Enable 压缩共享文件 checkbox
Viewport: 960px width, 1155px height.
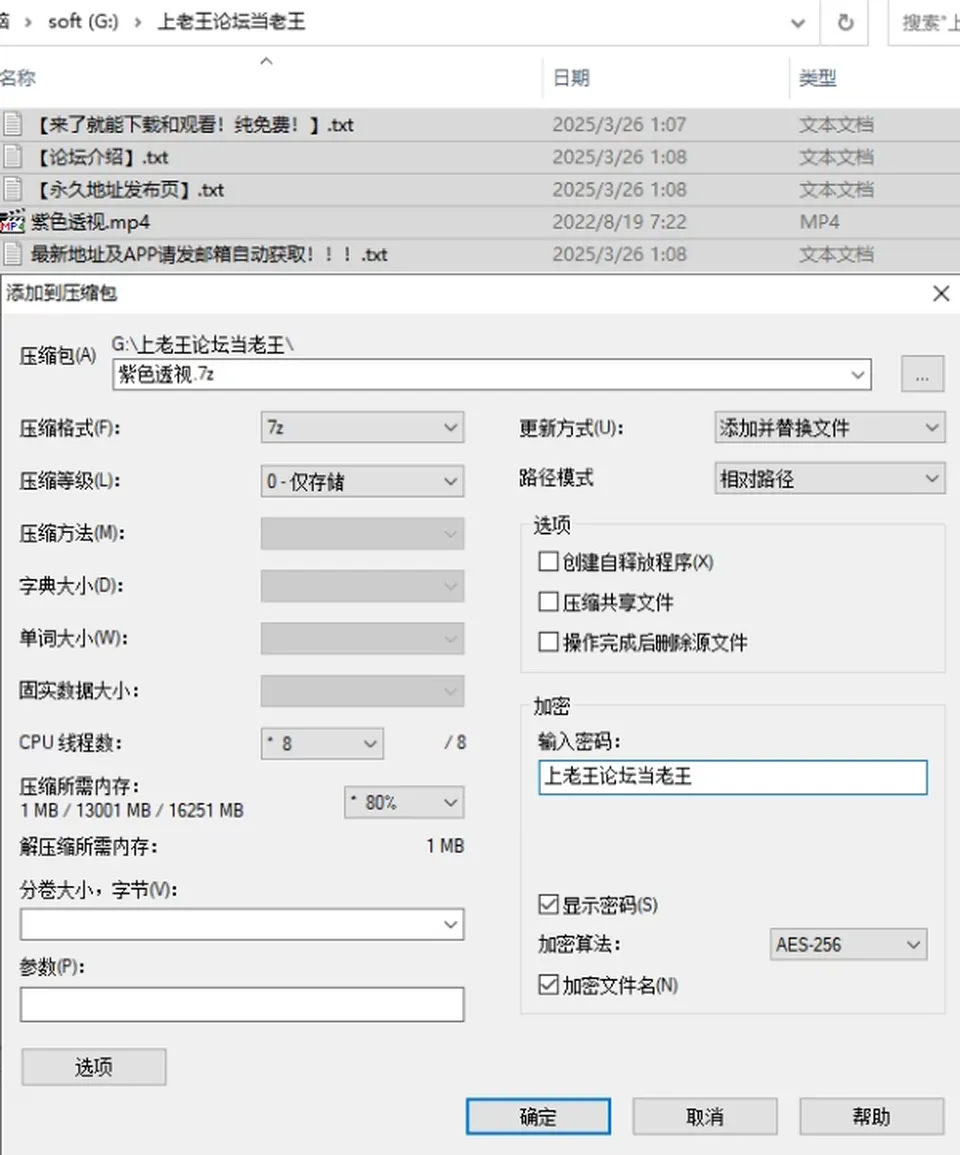(548, 602)
